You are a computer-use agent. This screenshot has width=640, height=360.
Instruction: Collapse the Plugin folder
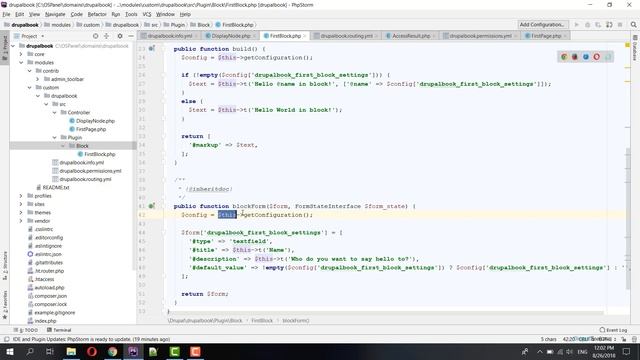[x=54, y=138]
